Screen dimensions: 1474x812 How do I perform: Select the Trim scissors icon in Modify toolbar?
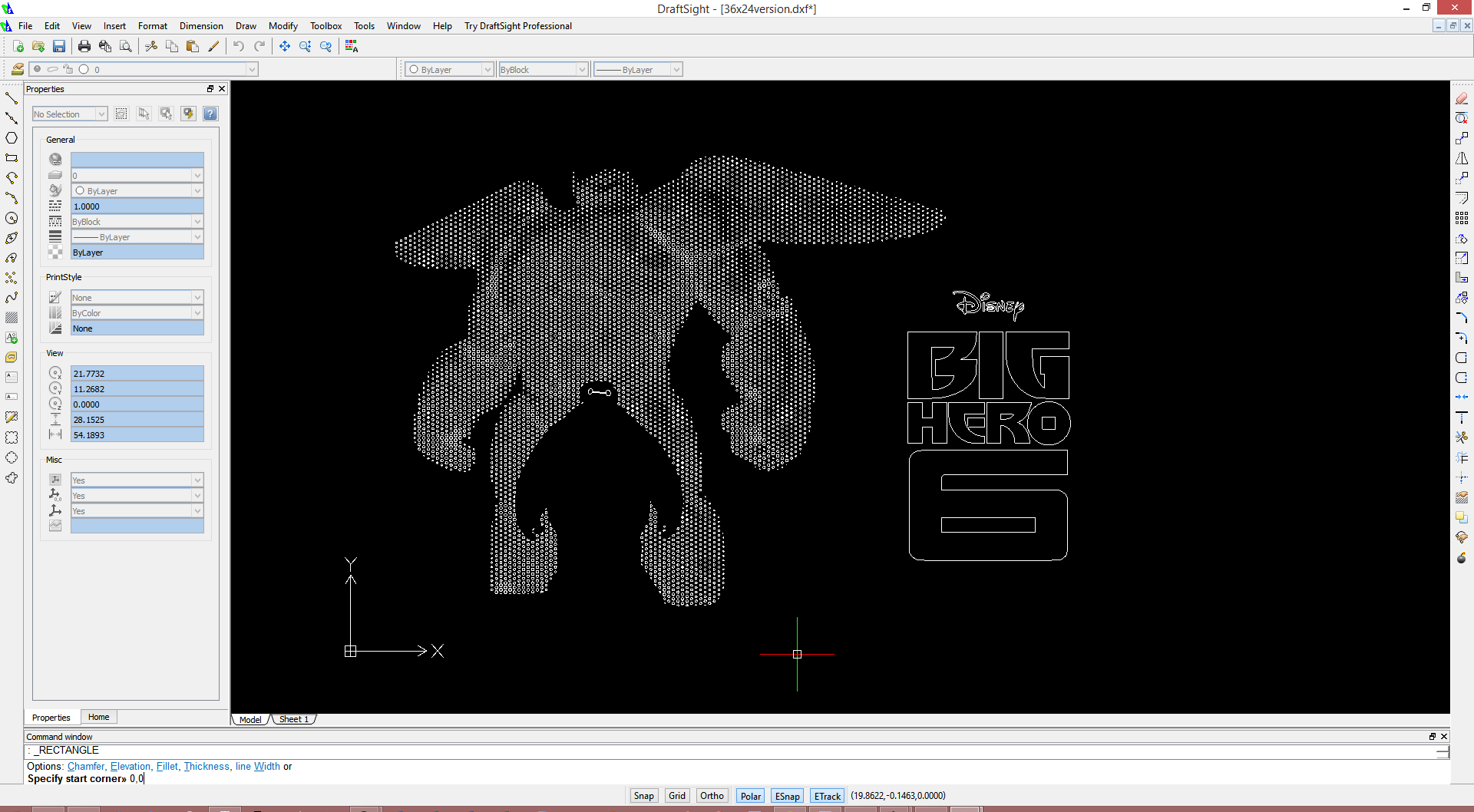point(1462,437)
